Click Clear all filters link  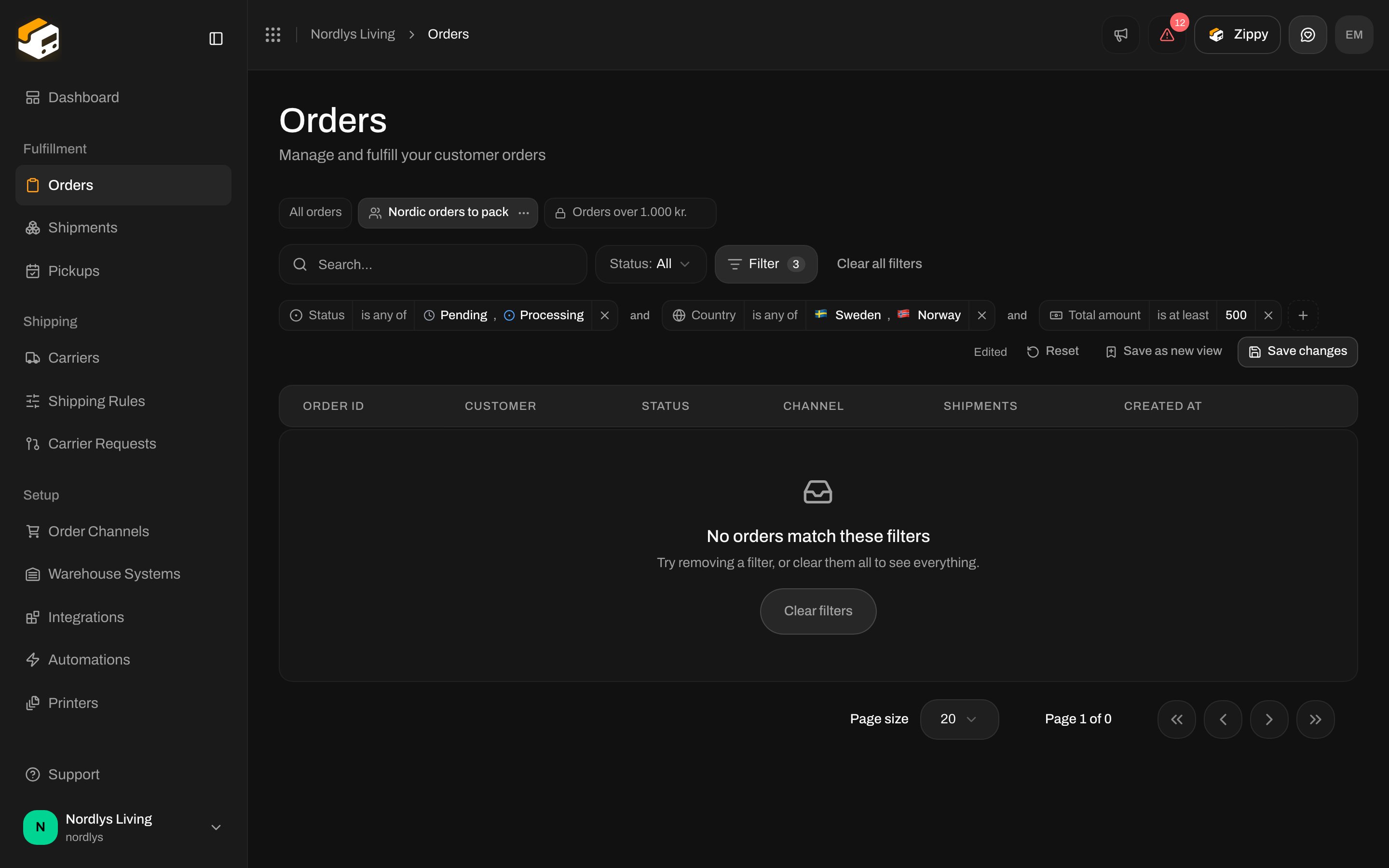point(879,264)
